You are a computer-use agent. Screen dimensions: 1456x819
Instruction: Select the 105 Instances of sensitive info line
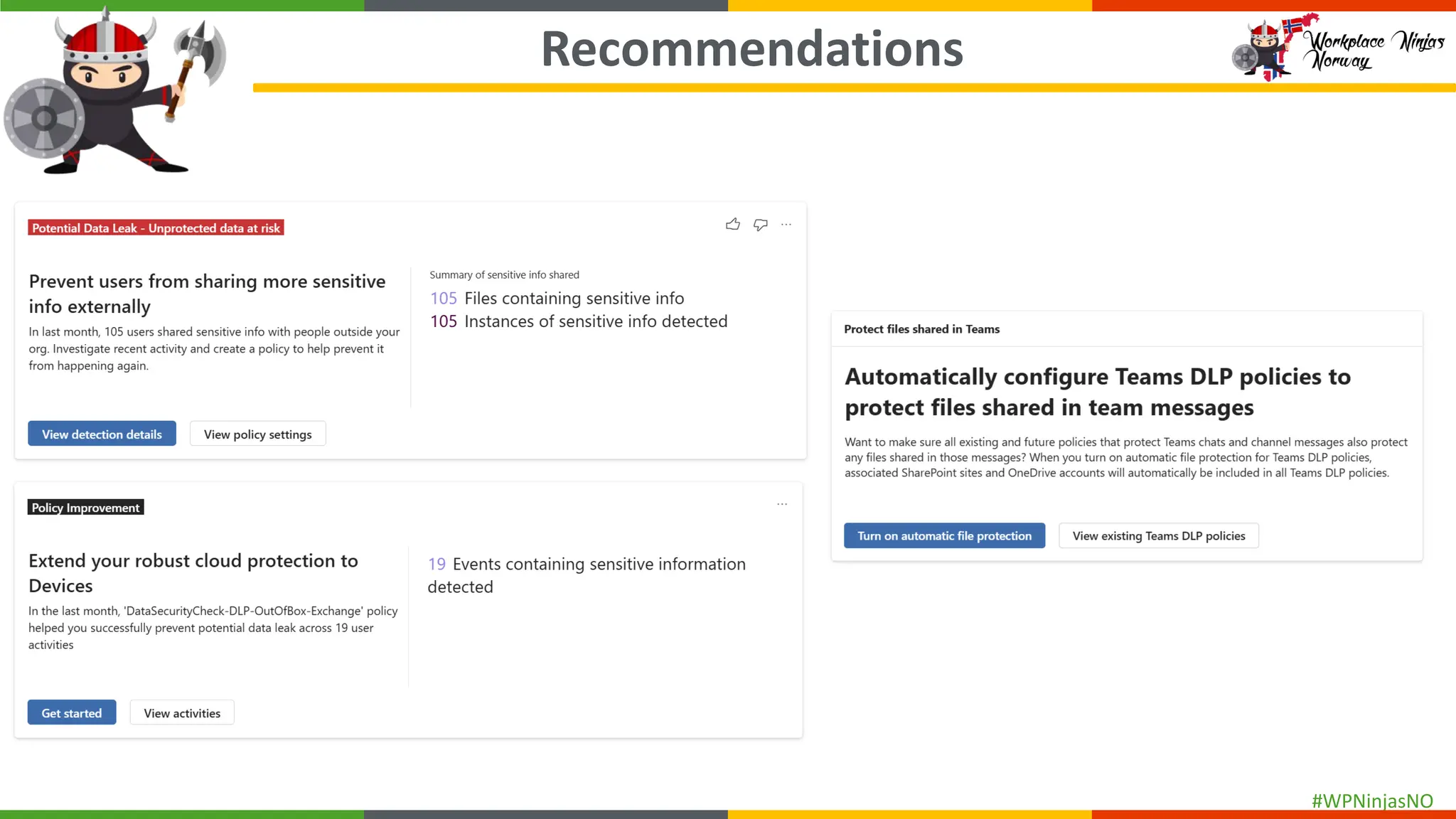579,321
